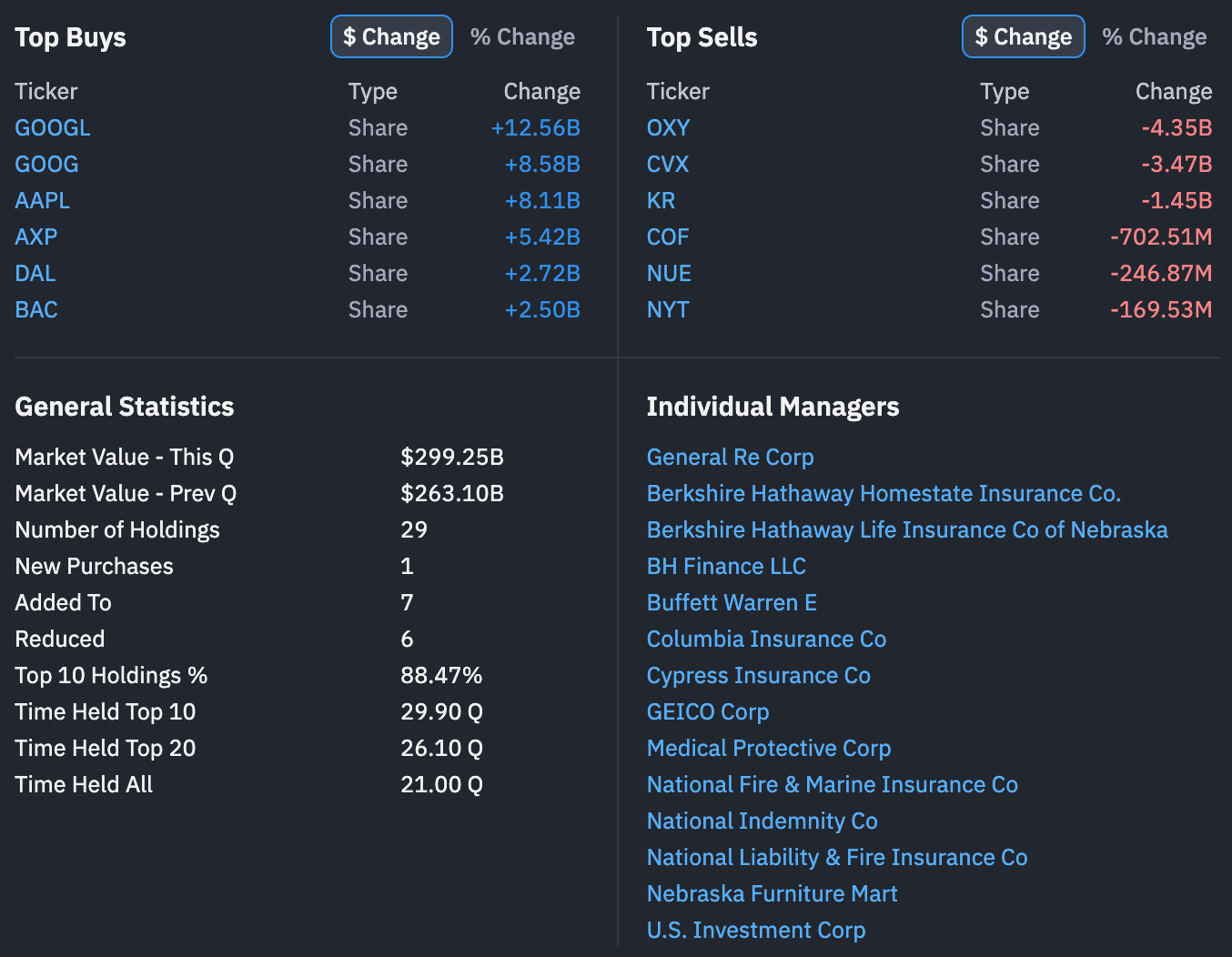The image size is (1232, 957).
Task: Click National Liability & Fire Insurance Co
Action: click(837, 857)
